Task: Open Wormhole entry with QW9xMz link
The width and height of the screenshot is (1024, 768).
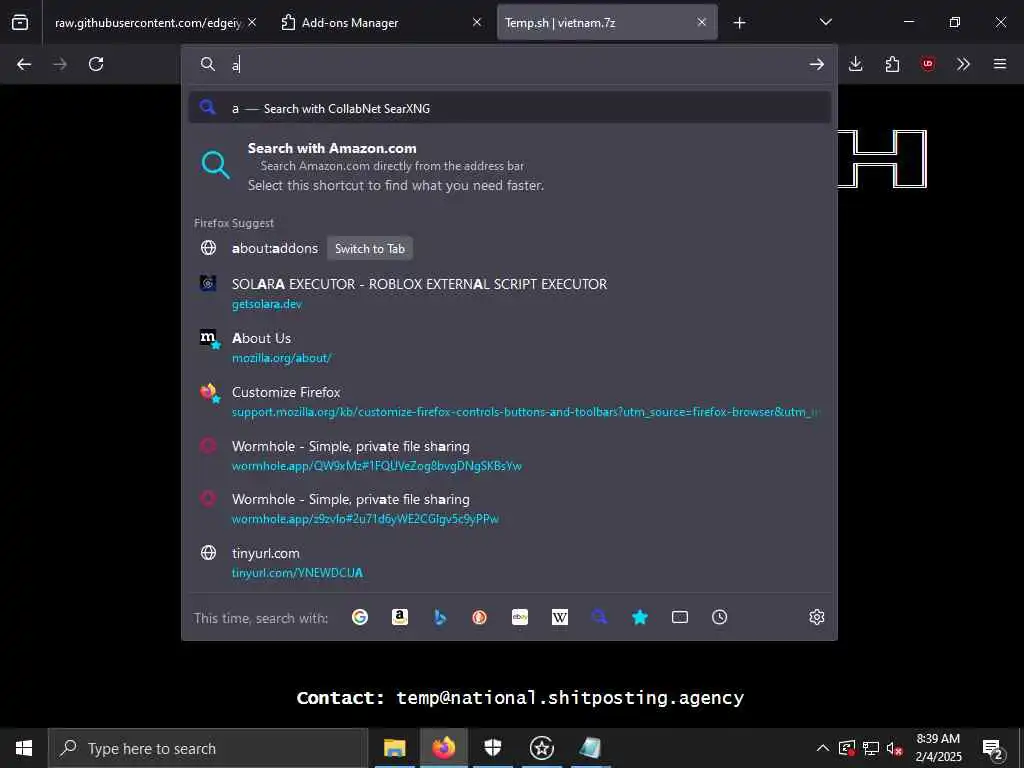Action: [x=509, y=455]
